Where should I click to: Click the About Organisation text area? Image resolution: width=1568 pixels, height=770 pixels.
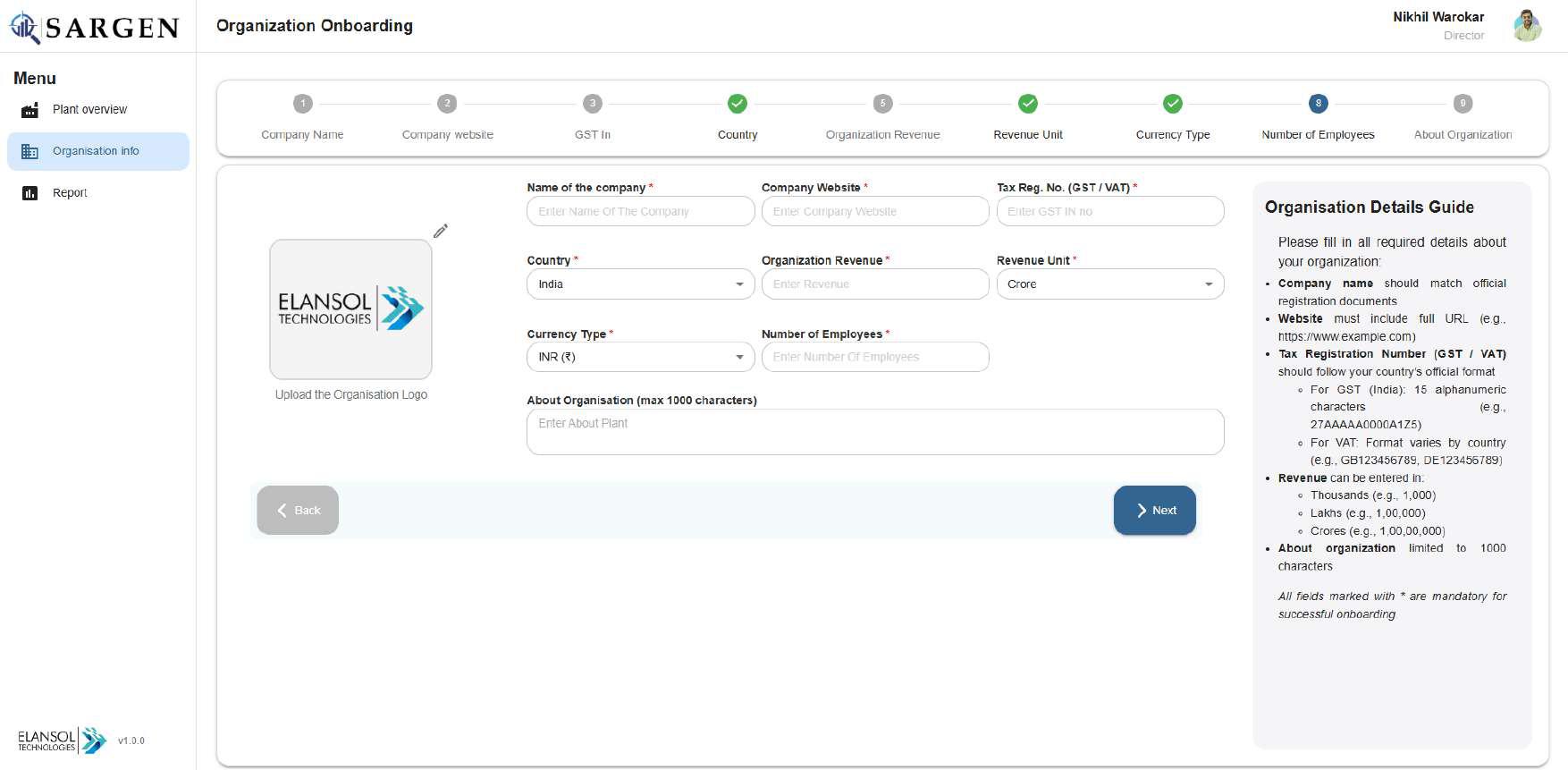(x=874, y=432)
